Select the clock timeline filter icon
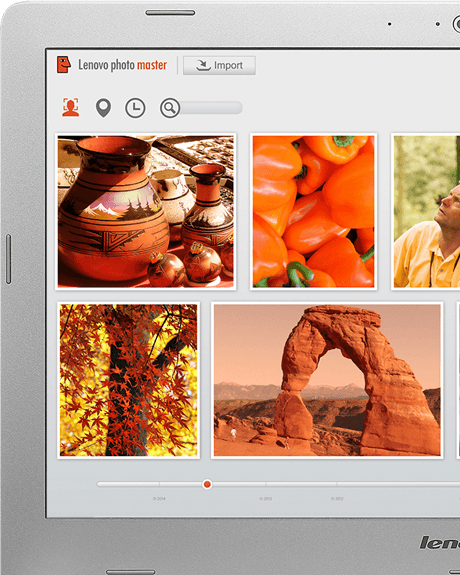Image resolution: width=460 pixels, height=575 pixels. pos(135,108)
